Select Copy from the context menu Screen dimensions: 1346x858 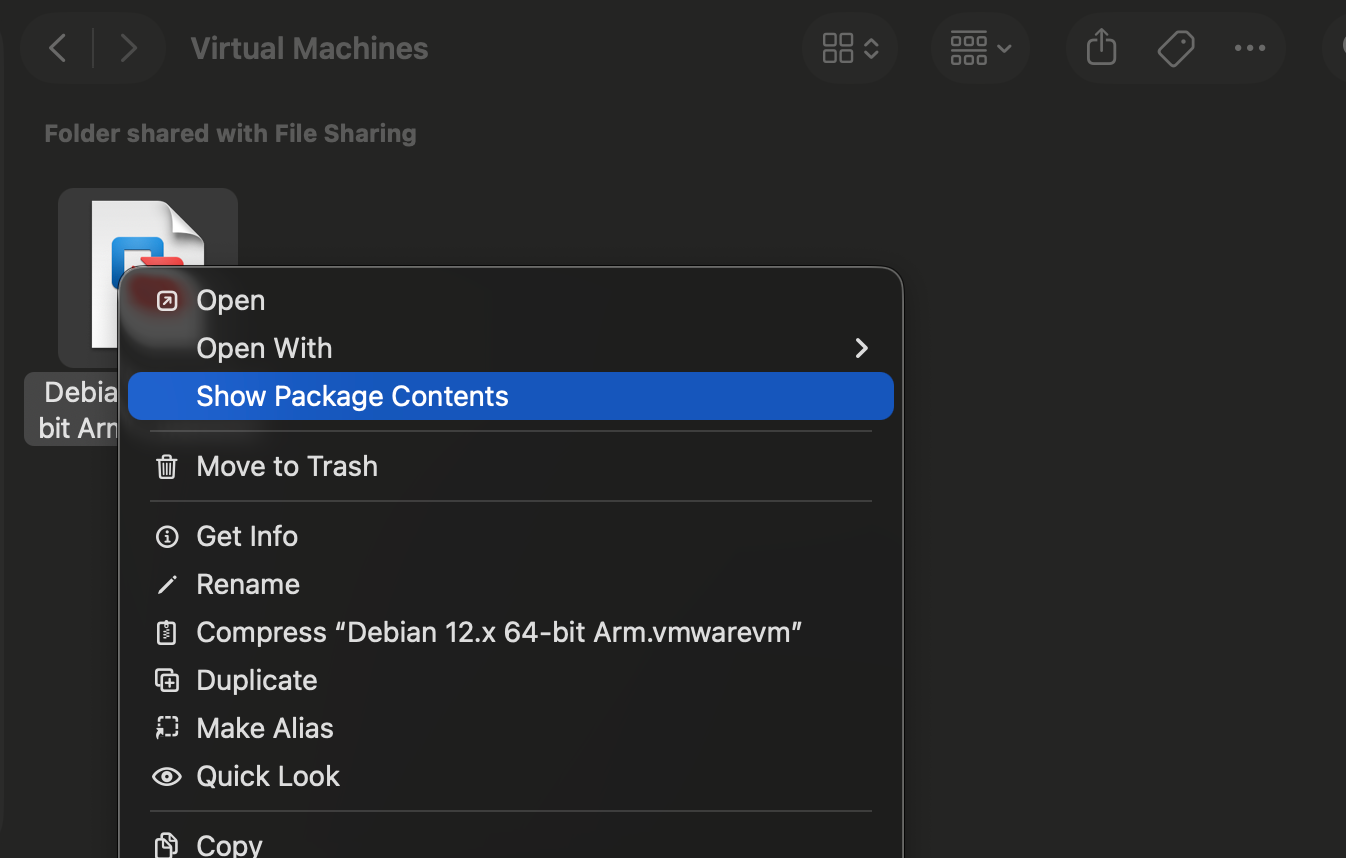(229, 844)
